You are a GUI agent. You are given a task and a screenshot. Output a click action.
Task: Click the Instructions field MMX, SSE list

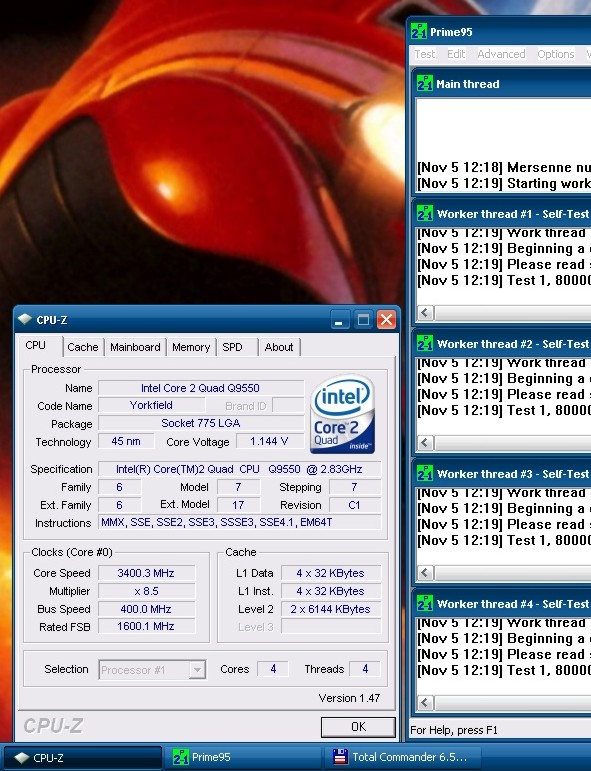239,522
